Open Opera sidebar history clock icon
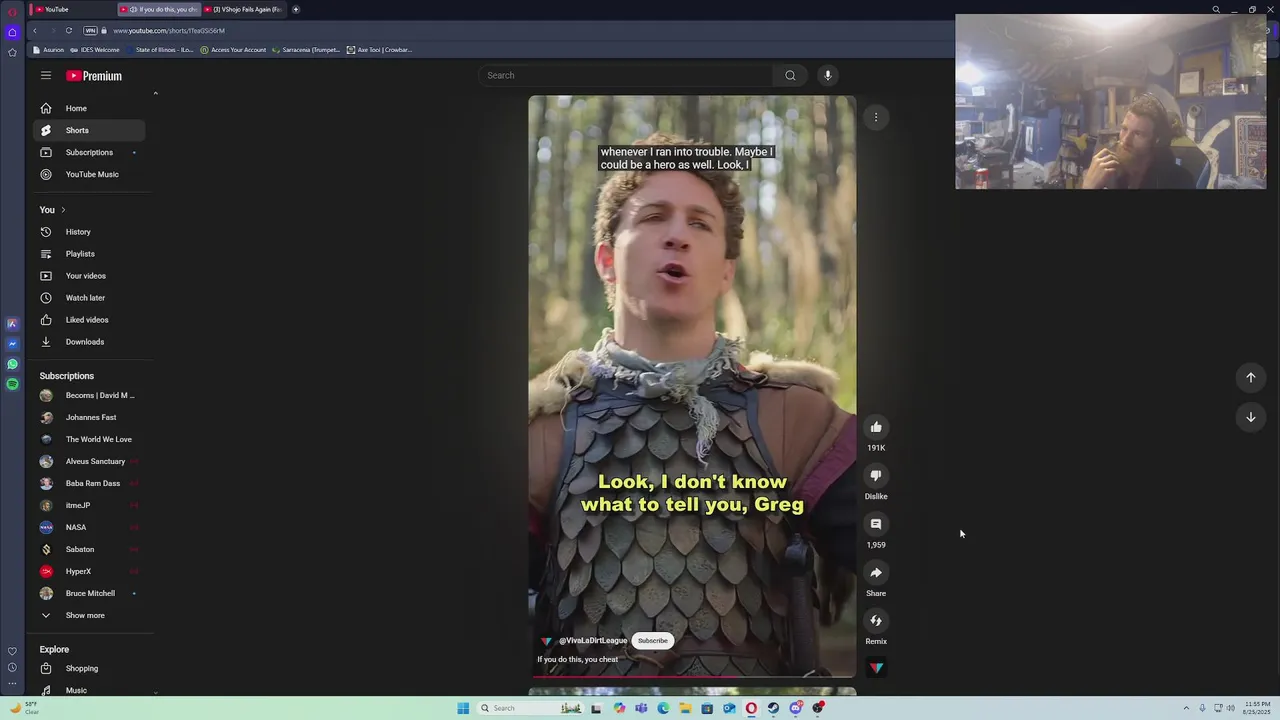 (x=12, y=667)
